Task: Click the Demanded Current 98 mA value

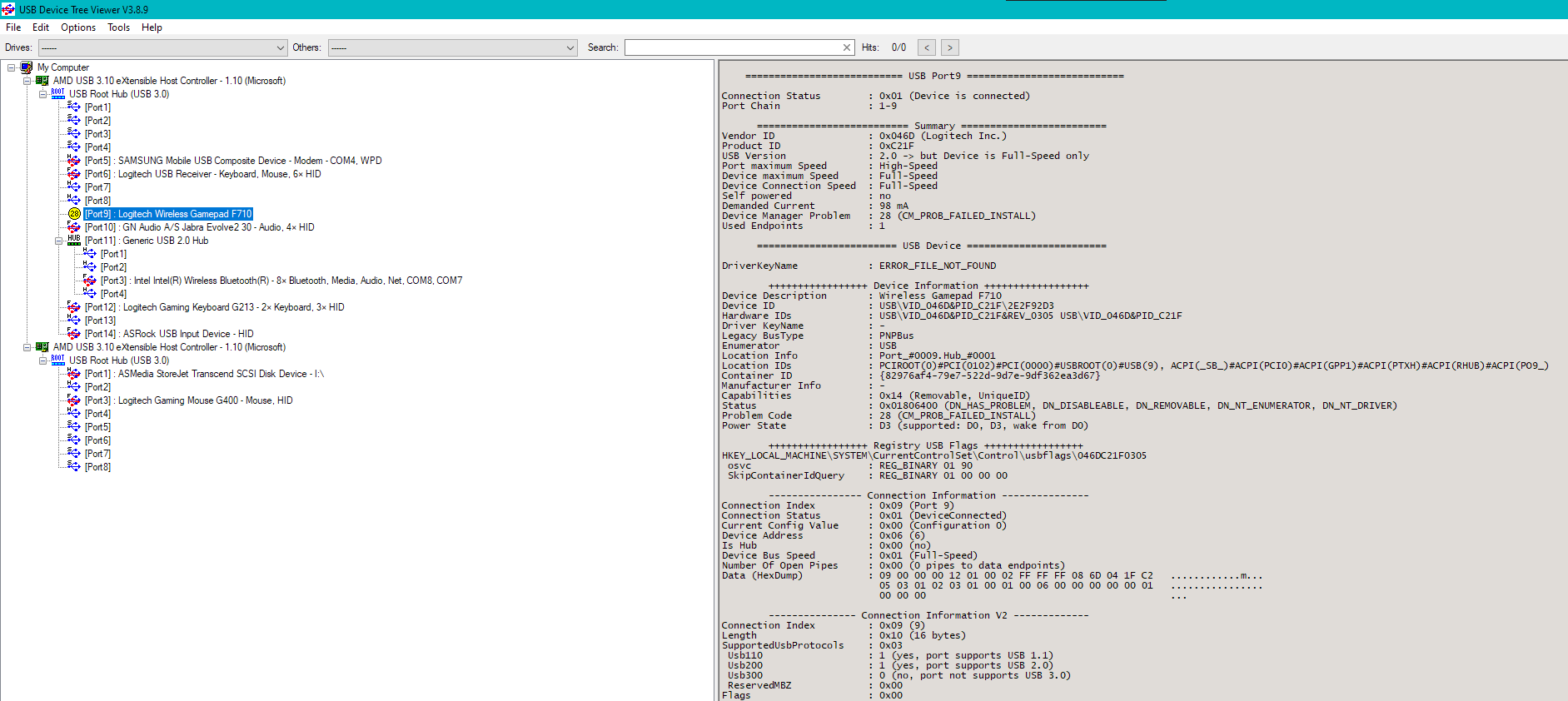Action: click(894, 206)
